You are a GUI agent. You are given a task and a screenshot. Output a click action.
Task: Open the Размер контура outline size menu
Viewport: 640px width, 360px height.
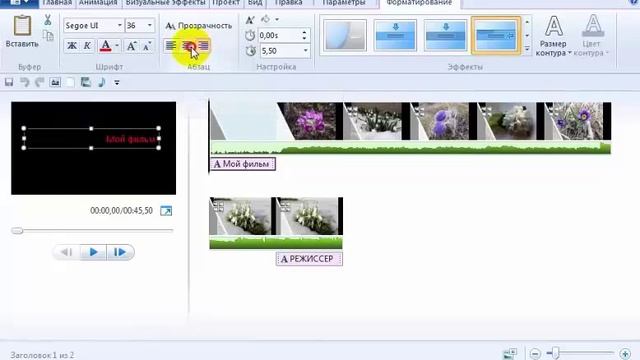pyautogui.click(x=553, y=36)
